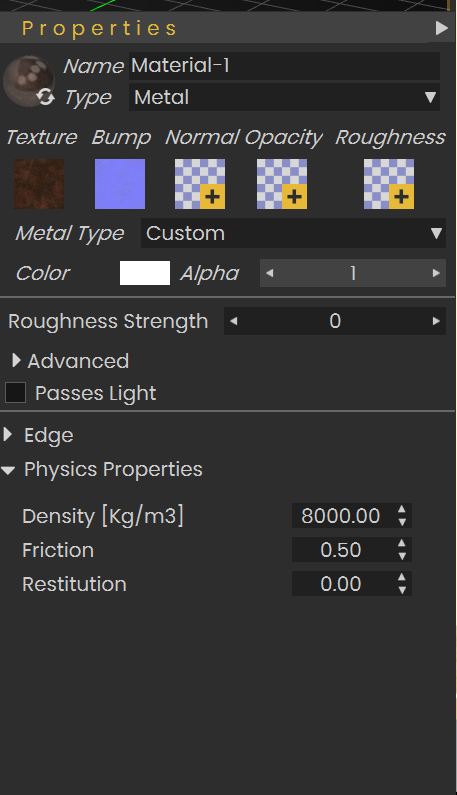Open the blue Bump map thumbnail
This screenshot has width=457, height=795.
point(120,184)
